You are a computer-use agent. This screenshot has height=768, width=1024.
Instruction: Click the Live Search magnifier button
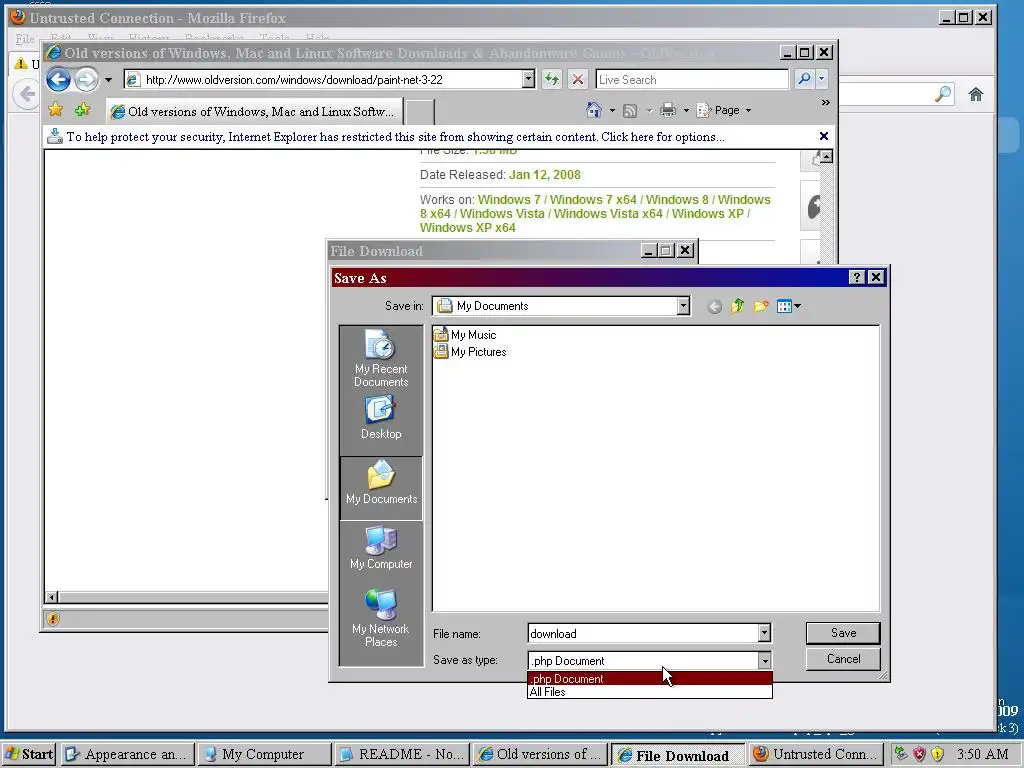pyautogui.click(x=804, y=79)
